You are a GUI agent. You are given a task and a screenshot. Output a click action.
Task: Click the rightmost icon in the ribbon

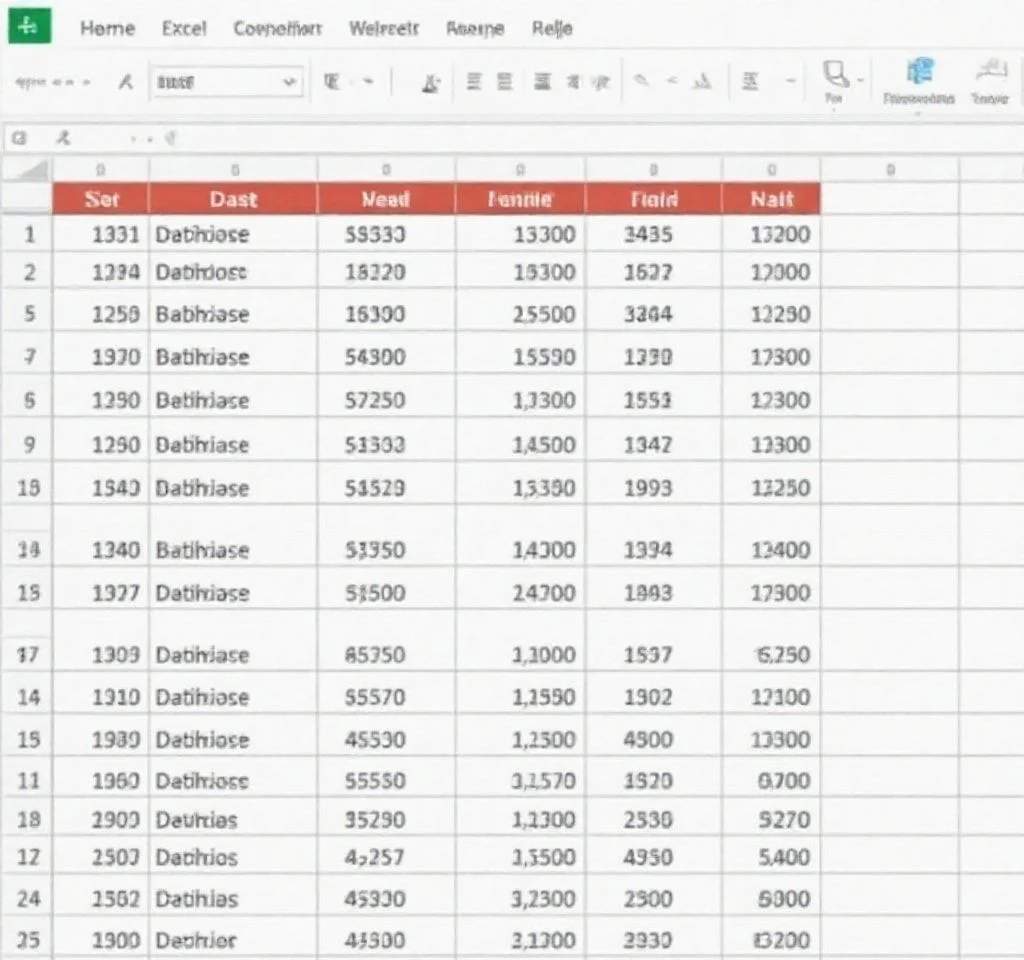[x=990, y=72]
